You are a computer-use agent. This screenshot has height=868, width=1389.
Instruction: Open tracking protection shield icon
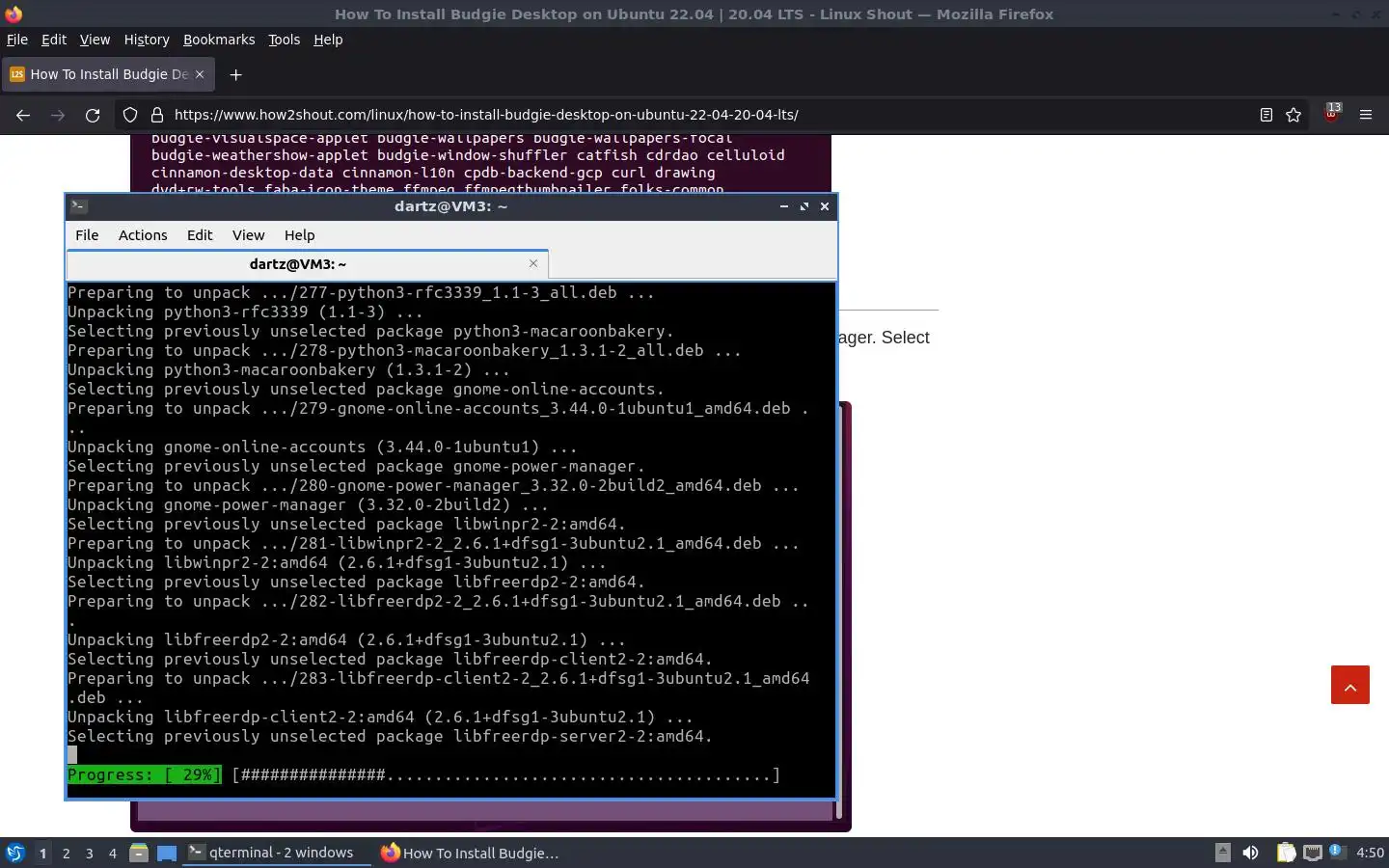point(130,115)
